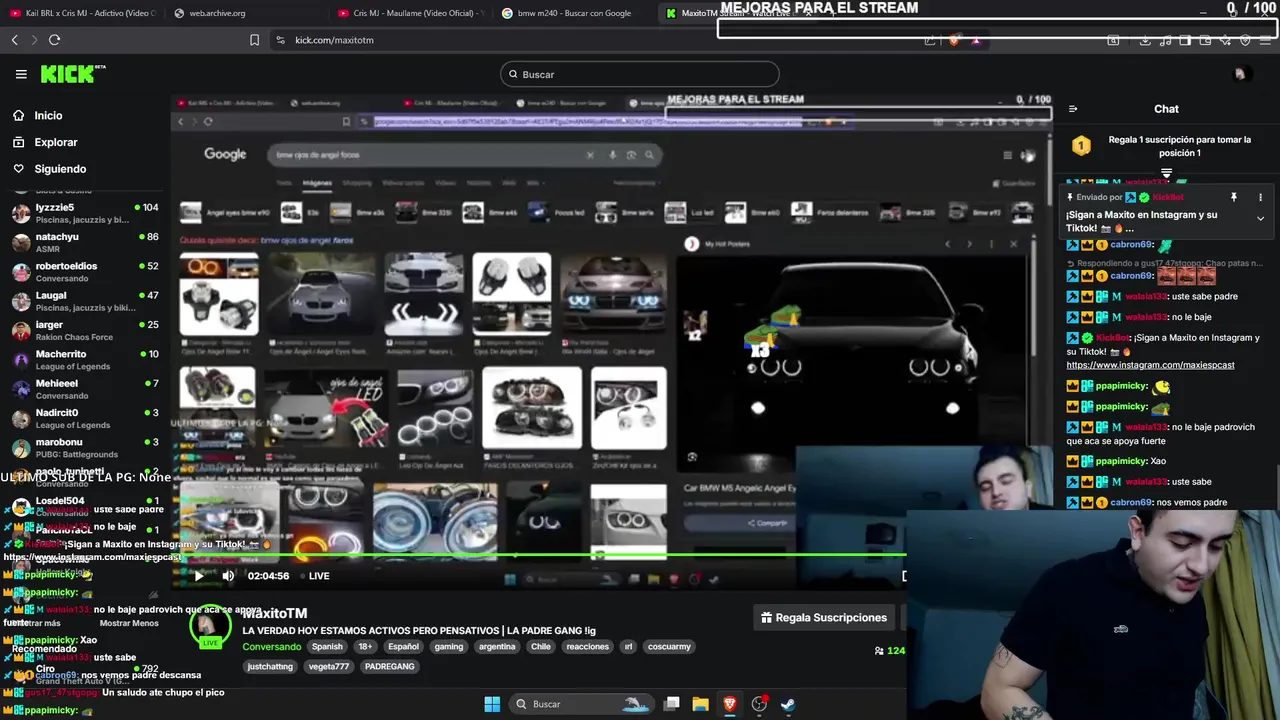Mute the stream volume

click(228, 576)
